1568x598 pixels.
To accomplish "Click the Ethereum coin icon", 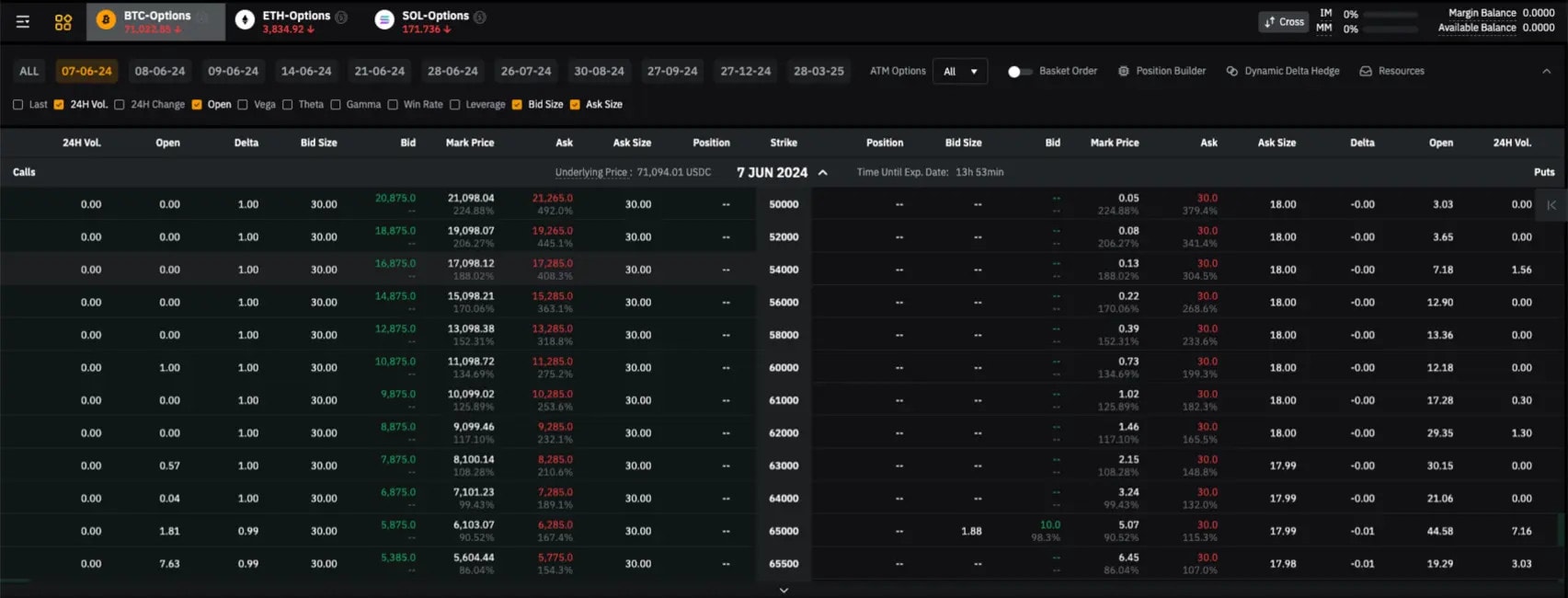I will [x=245, y=20].
